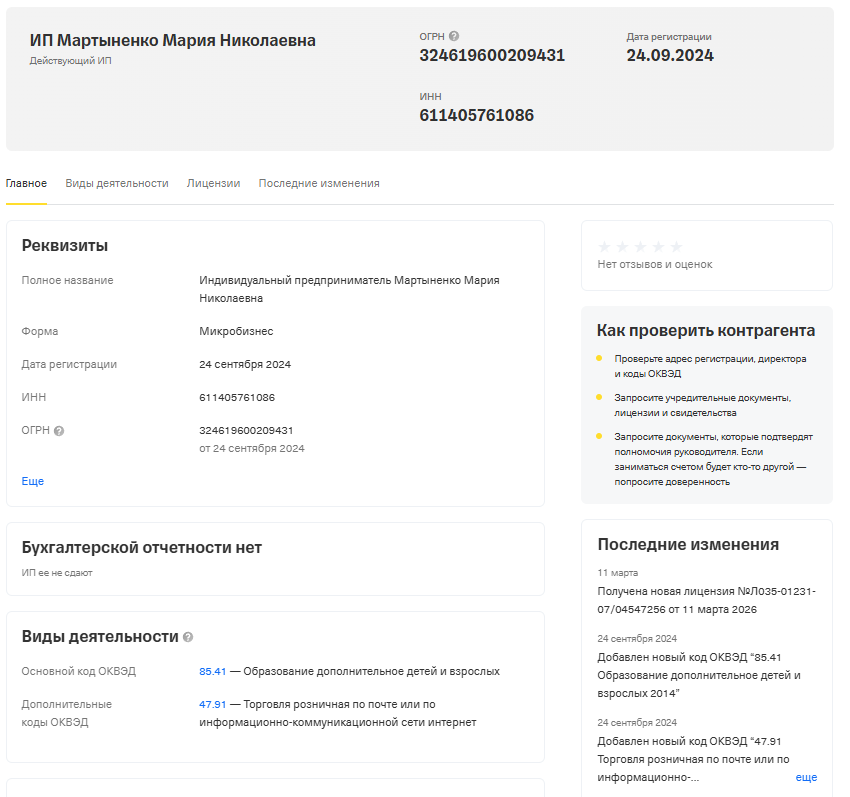Open the Последние изменения tab
Screen dimensions: 850x797
pyautogui.click(x=319, y=184)
